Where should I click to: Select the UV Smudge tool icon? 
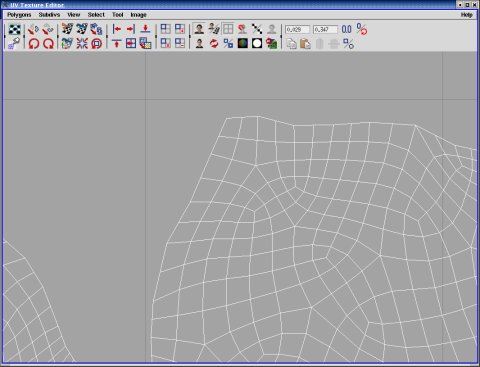tap(14, 43)
